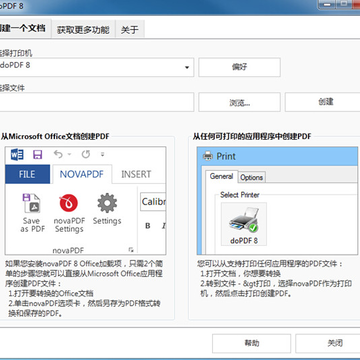Image resolution: width=360 pixels, height=360 pixels.
Task: Click the file path input field
Action: (97, 102)
